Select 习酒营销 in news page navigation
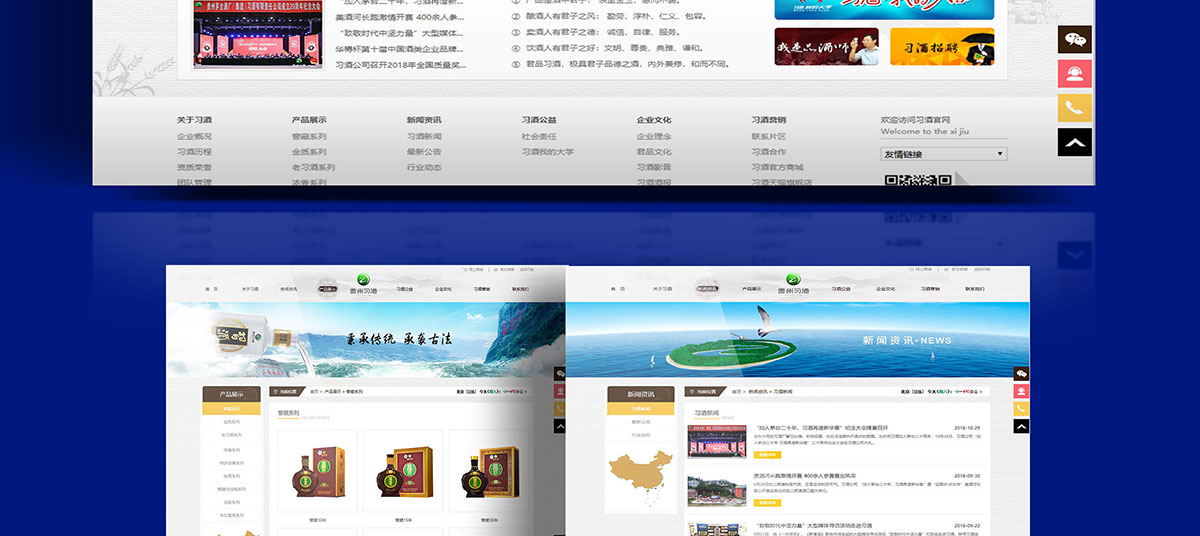This screenshot has width=1200, height=536. 930,289
